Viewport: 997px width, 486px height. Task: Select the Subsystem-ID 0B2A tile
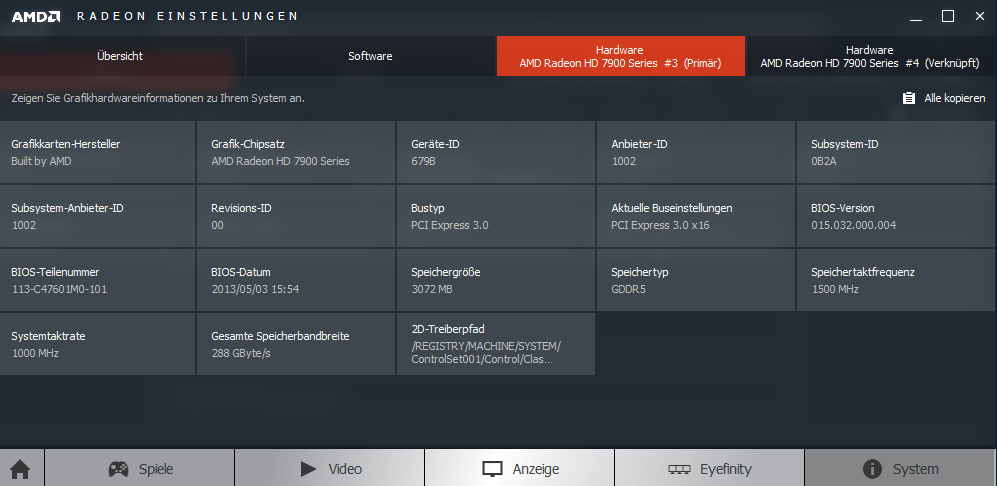897,152
